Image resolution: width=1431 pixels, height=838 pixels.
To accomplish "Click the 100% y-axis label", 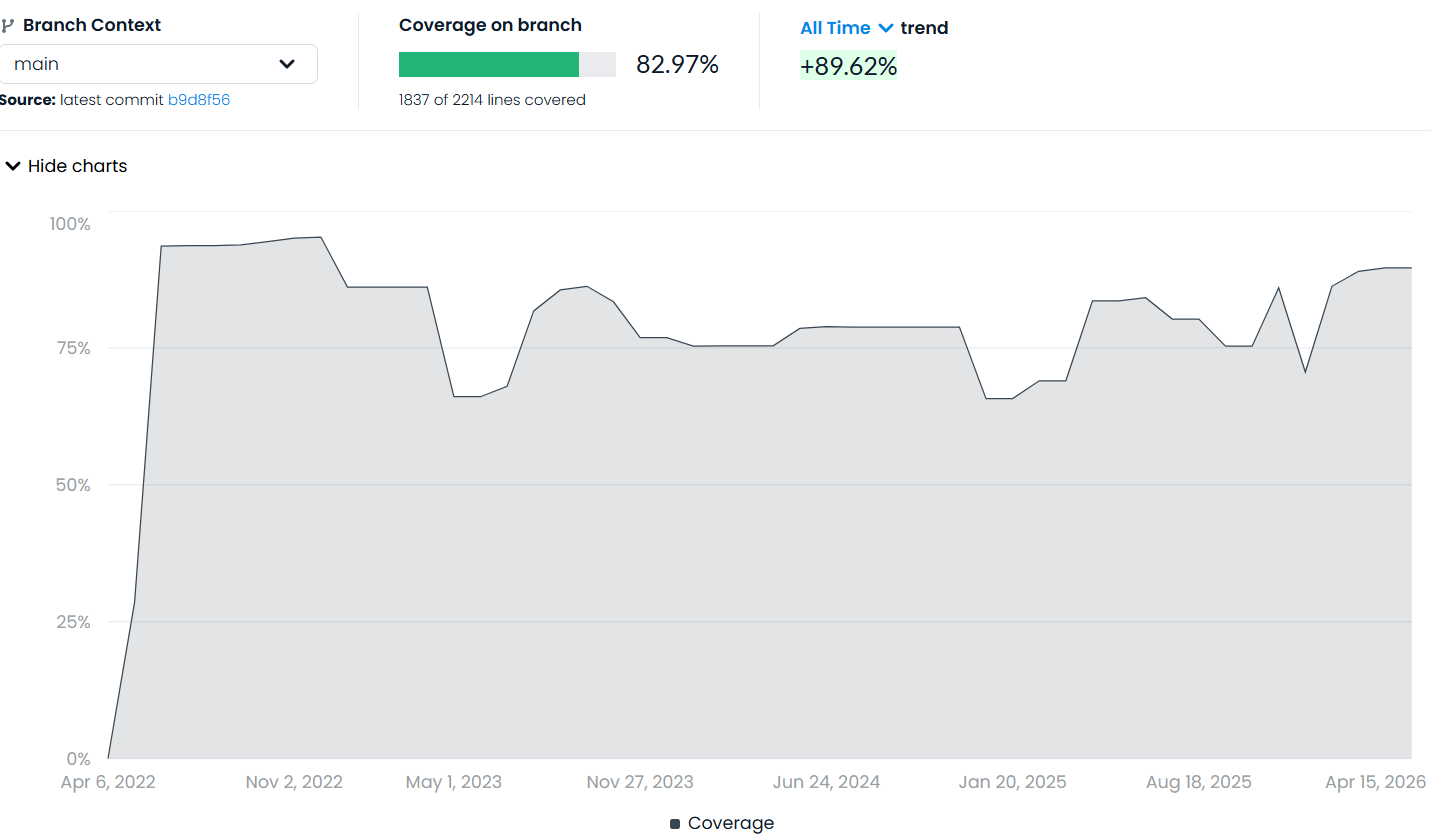I will click(70, 223).
